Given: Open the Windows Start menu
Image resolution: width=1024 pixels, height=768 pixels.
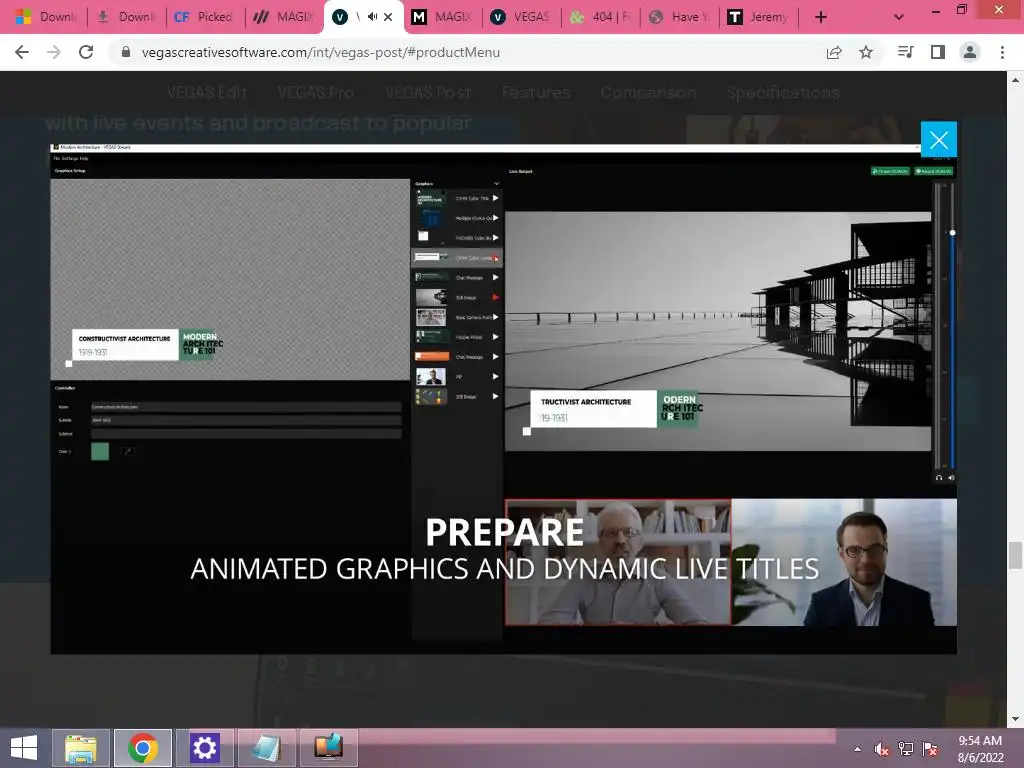Looking at the screenshot, I should 24,748.
